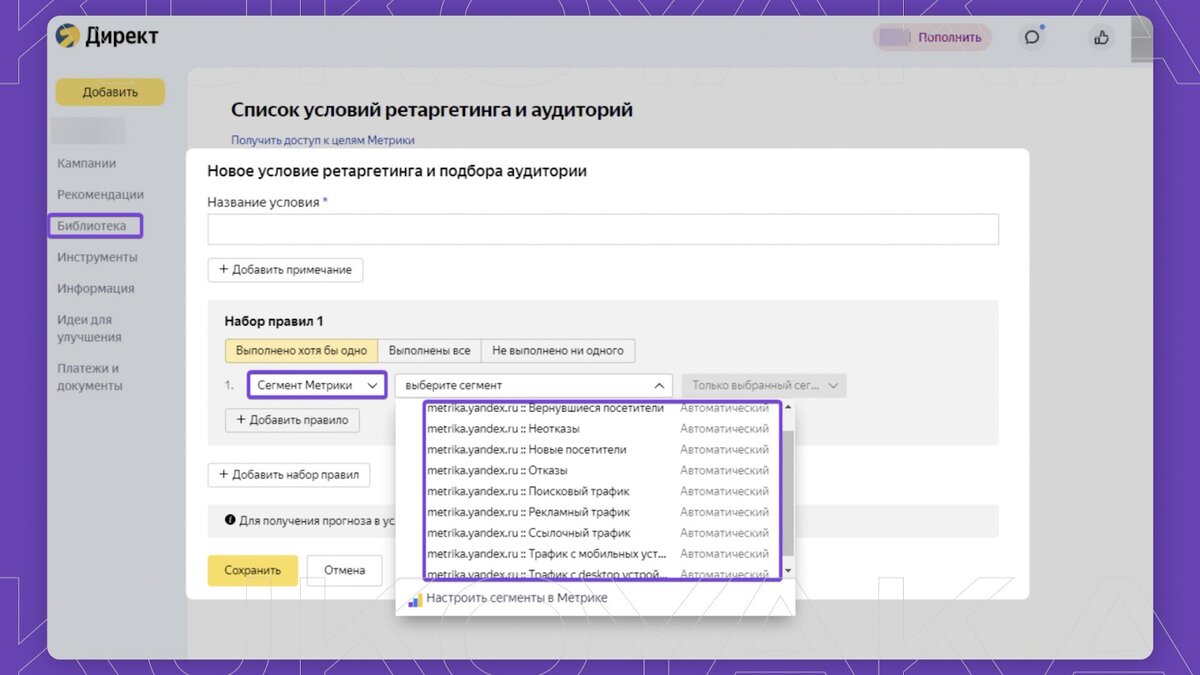The image size is (1200, 675).
Task: Click the Metrika bar chart icon
Action: pyautogui.click(x=415, y=599)
